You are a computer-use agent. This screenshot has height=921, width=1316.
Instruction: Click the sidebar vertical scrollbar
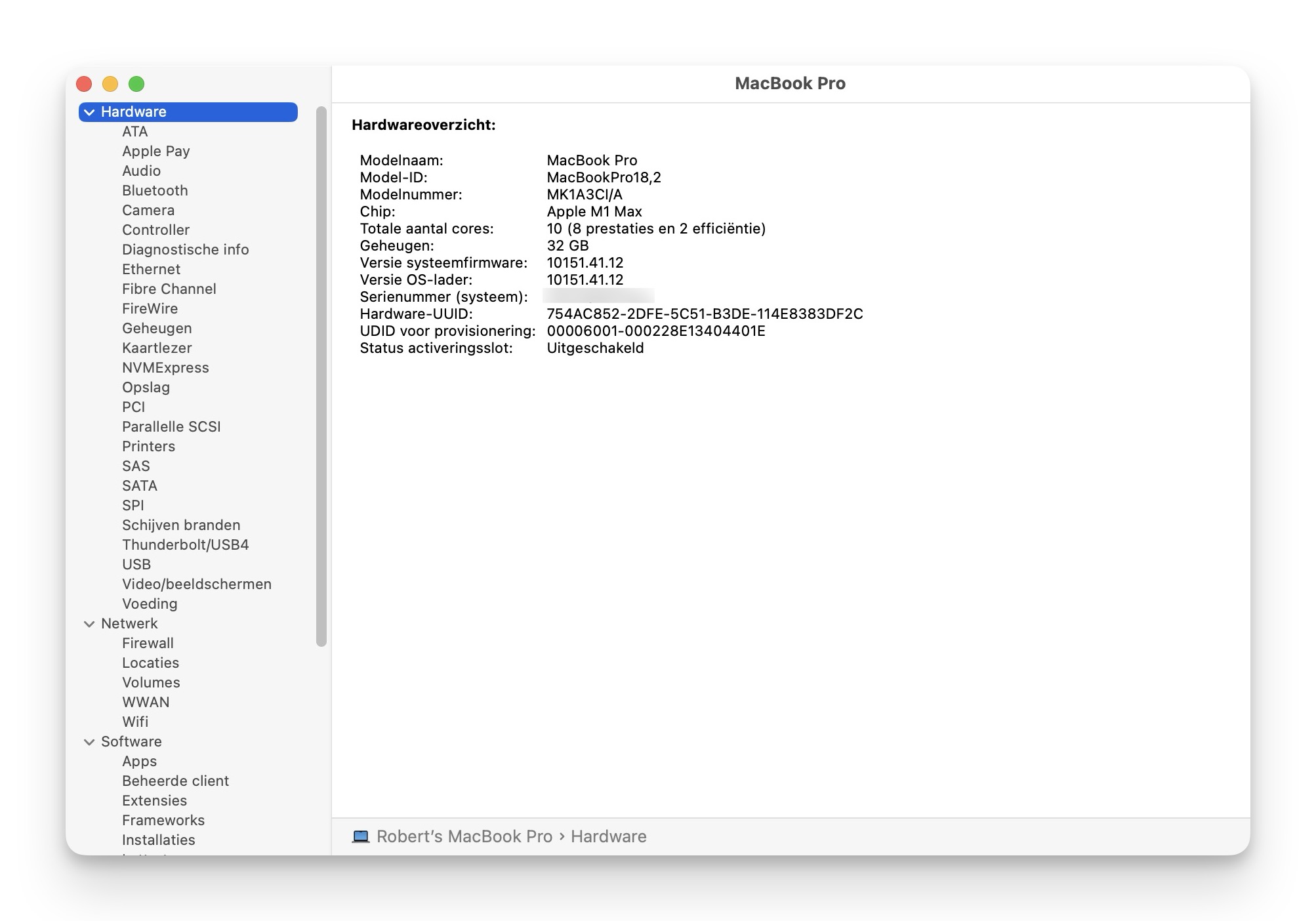click(321, 377)
